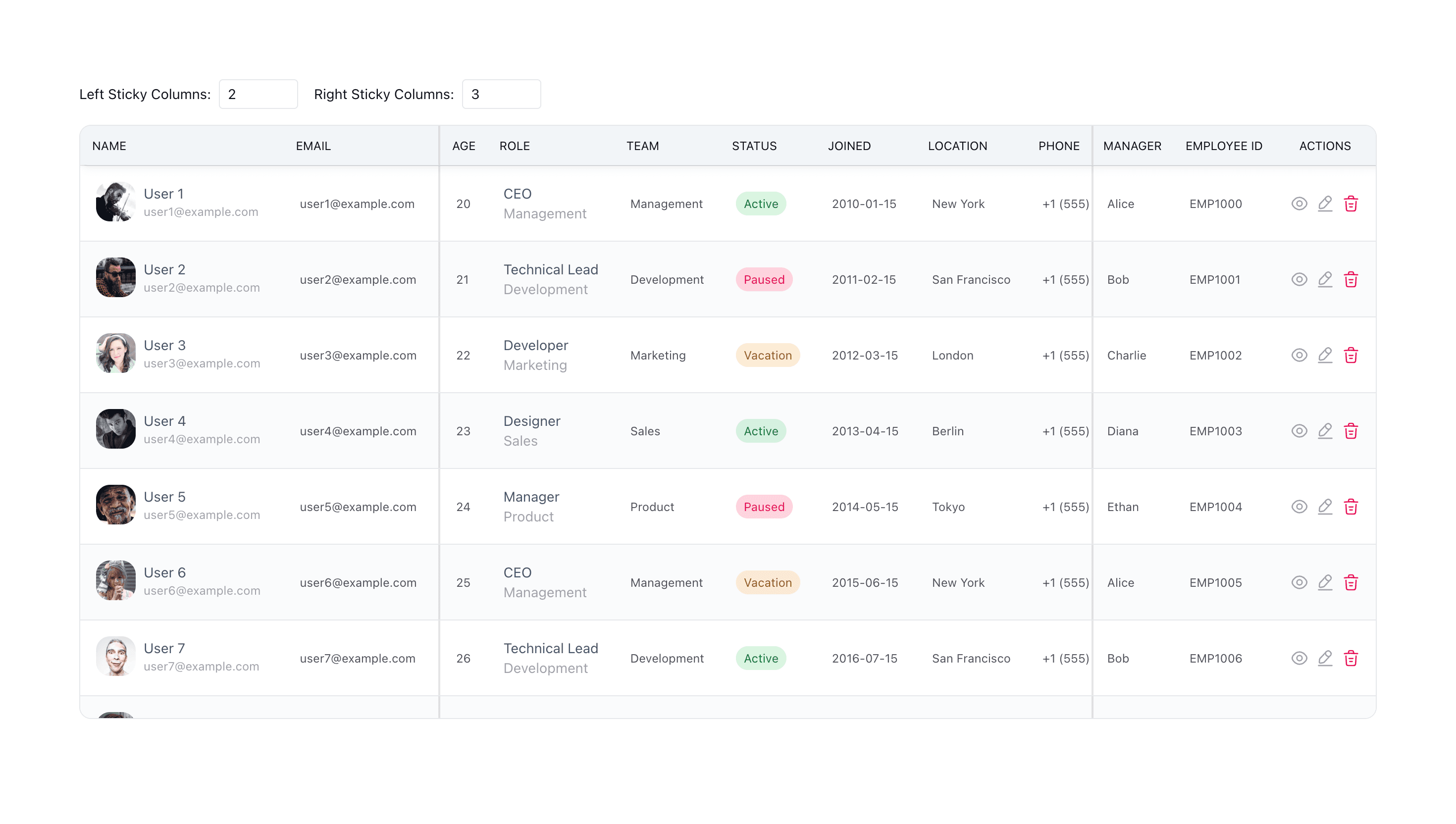Edit User 5 using the pencil icon
This screenshot has height=824, width=1456.
coord(1324,507)
